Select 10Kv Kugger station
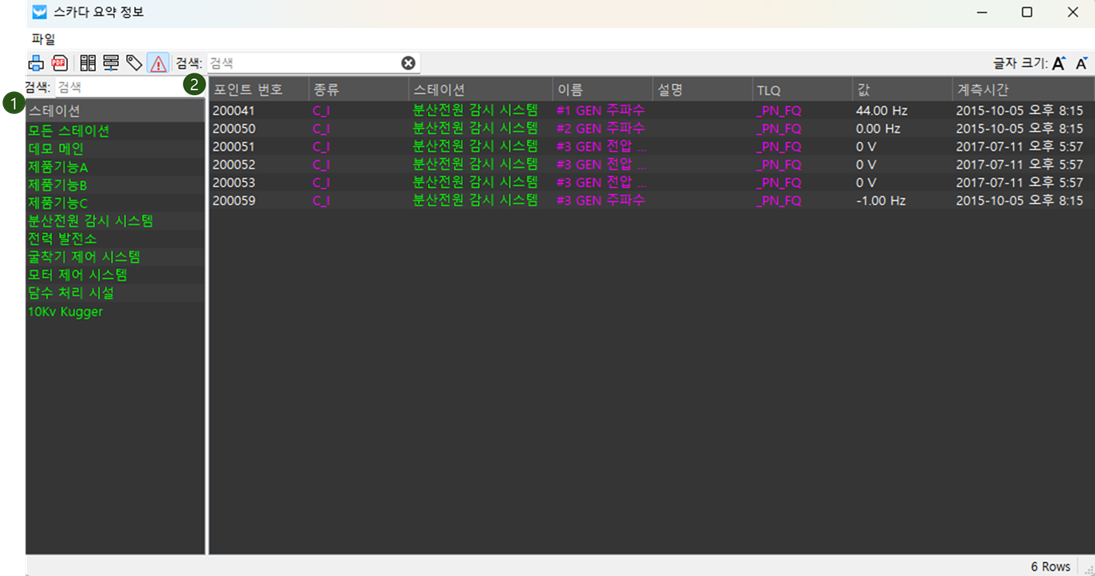Image resolution: width=1095 pixels, height=576 pixels. click(65, 311)
